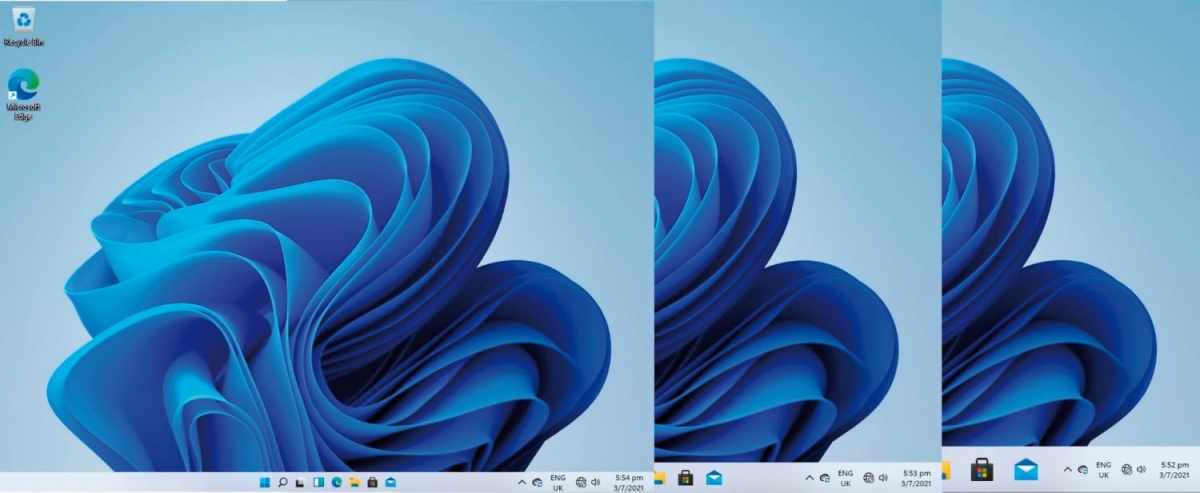
Task: Open Microsoft Store on the 5:53 pm taskbar
Action: [685, 478]
